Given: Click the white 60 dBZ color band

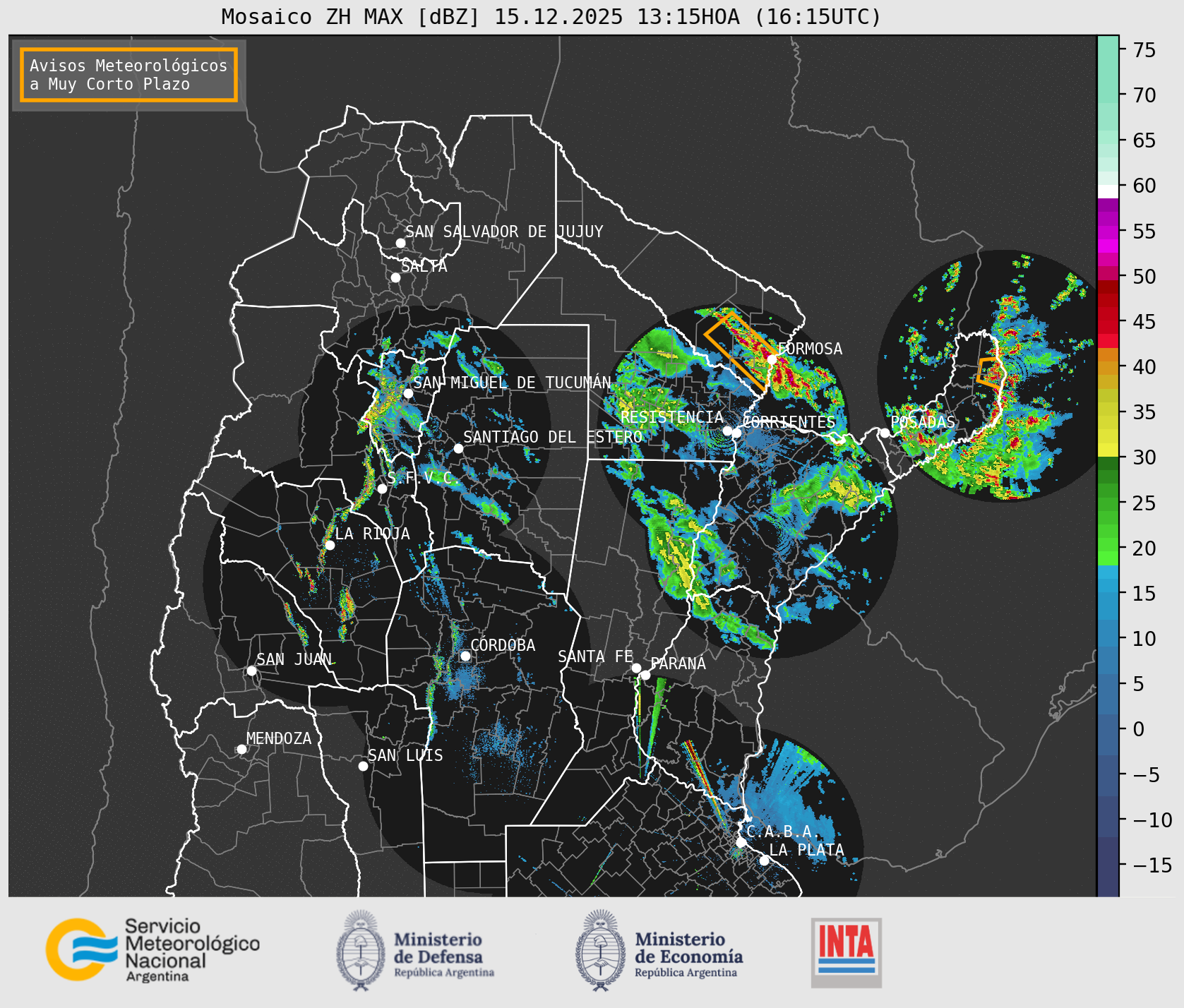Looking at the screenshot, I should click(1108, 191).
